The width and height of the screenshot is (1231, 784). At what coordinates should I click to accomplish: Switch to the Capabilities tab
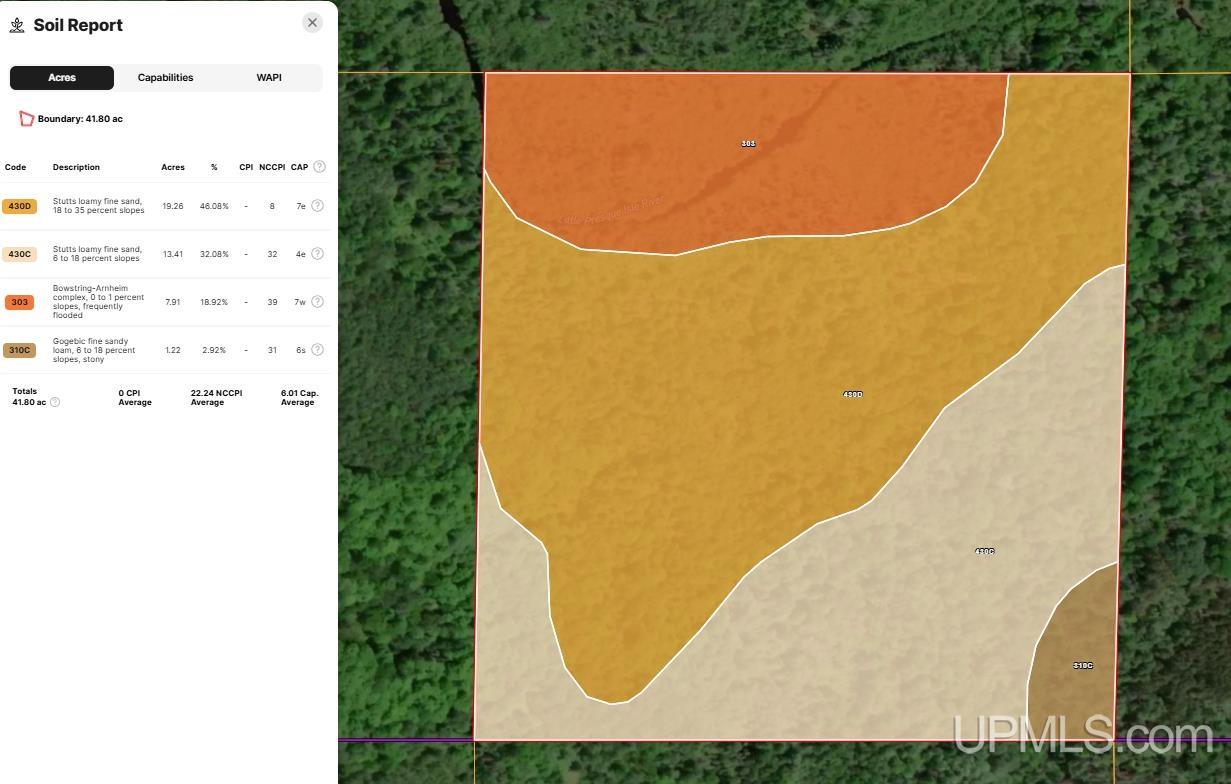click(165, 78)
